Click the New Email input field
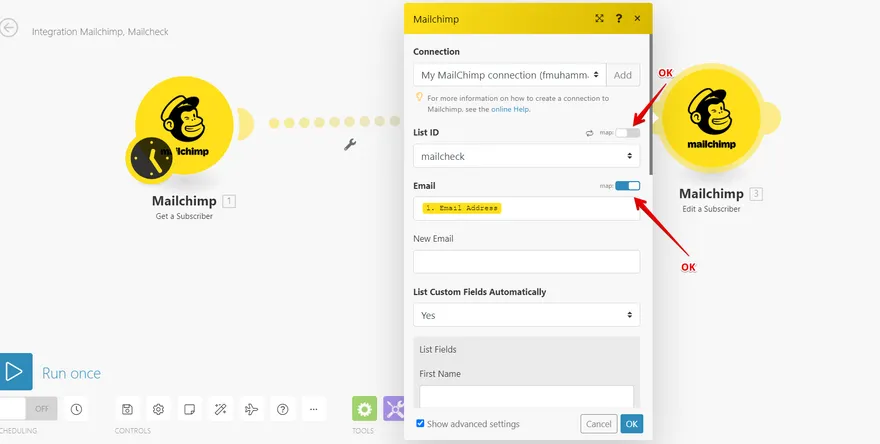 pyautogui.click(x=526, y=262)
